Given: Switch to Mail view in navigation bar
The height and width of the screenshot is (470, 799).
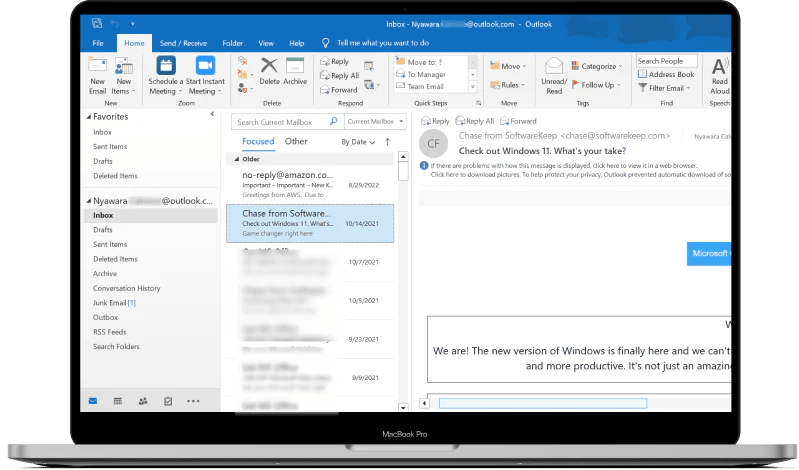Looking at the screenshot, I should pos(93,401).
